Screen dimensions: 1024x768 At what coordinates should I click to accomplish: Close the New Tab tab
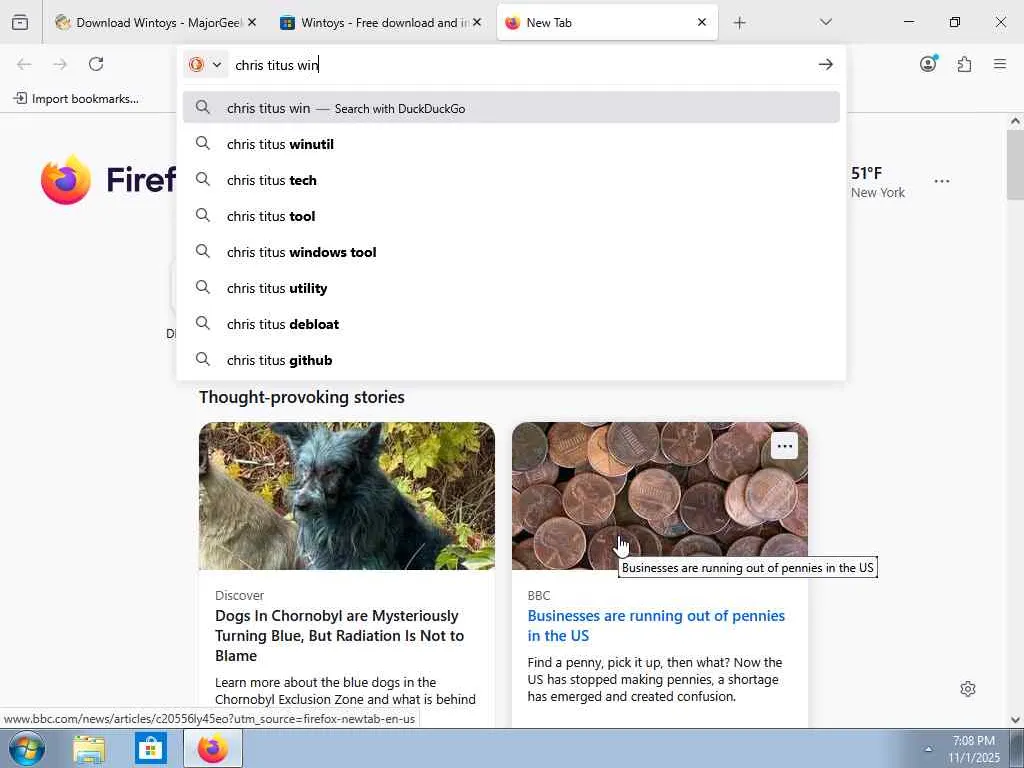(x=702, y=22)
